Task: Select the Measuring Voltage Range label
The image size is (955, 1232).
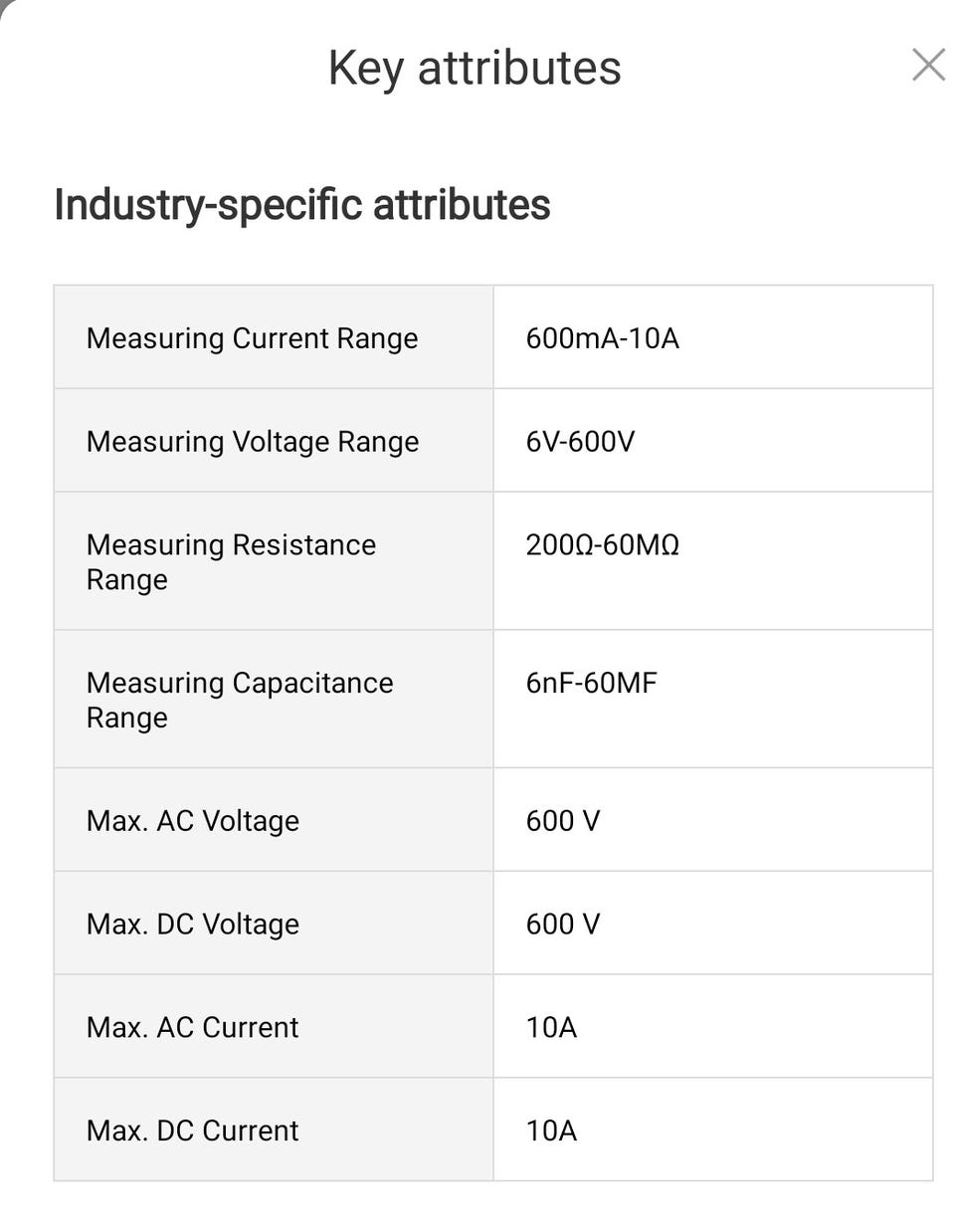Action: pyautogui.click(x=253, y=441)
